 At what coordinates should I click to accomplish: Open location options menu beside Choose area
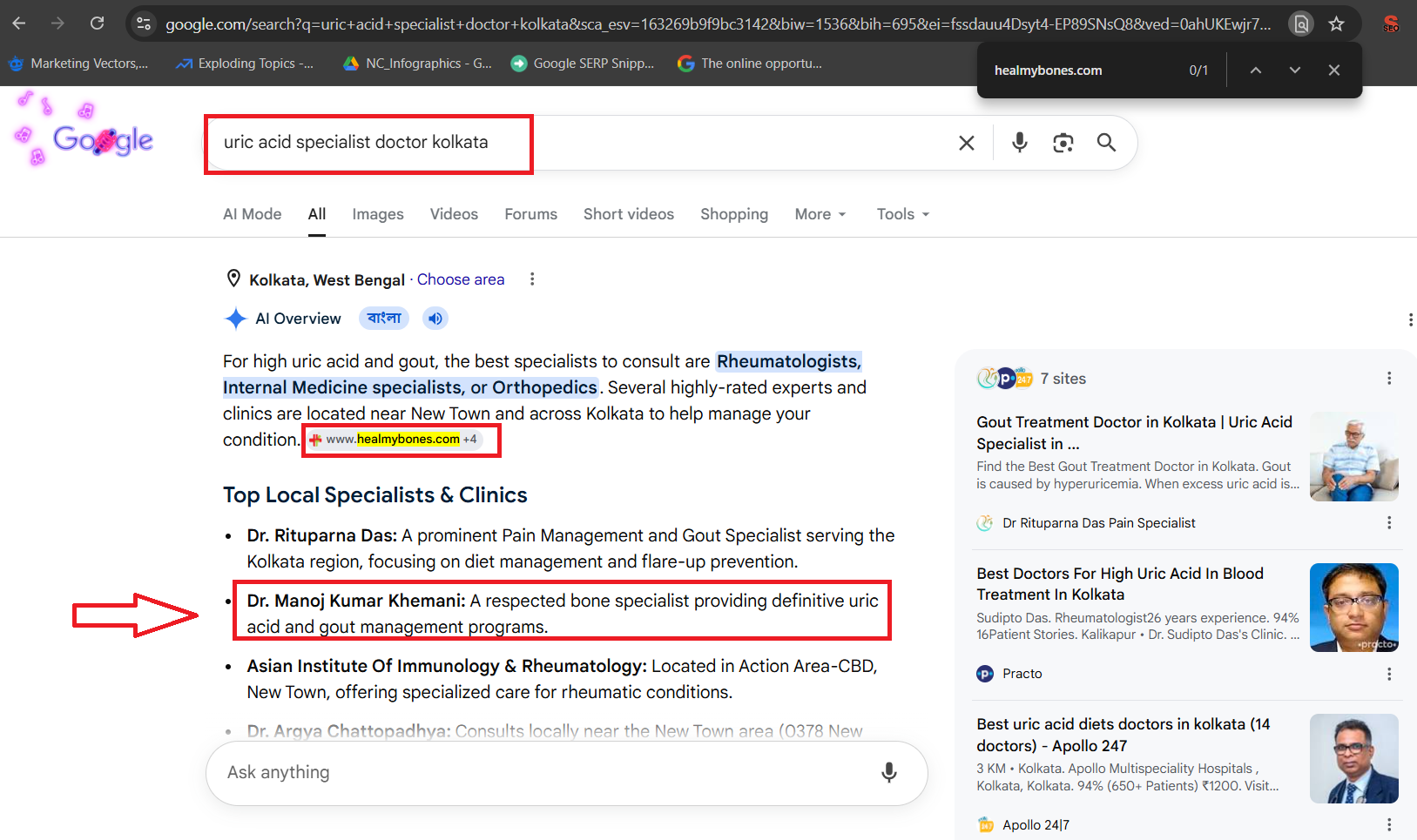pyautogui.click(x=532, y=279)
